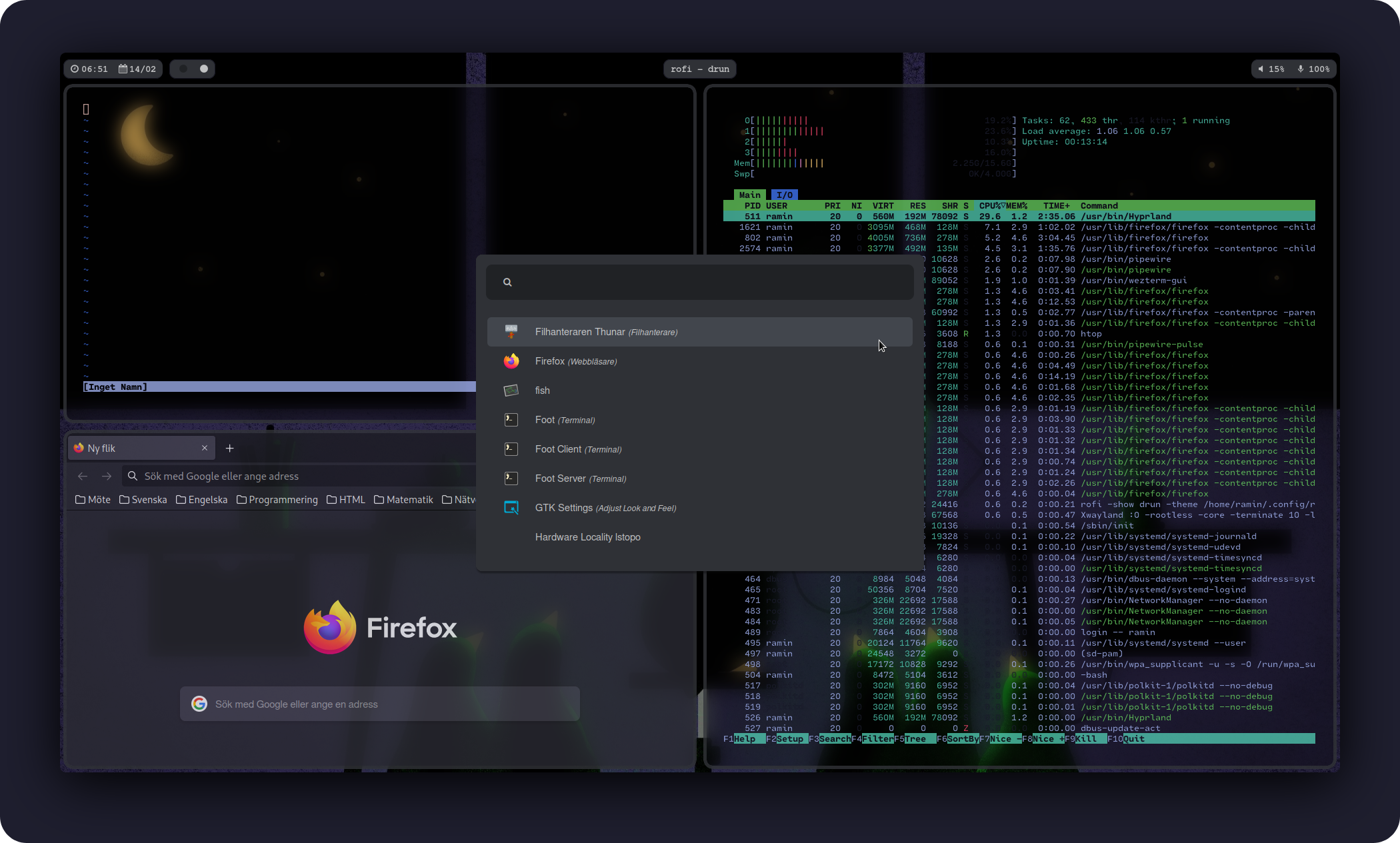Select the Main tab in htop
This screenshot has height=843, width=1400.
pyautogui.click(x=750, y=194)
